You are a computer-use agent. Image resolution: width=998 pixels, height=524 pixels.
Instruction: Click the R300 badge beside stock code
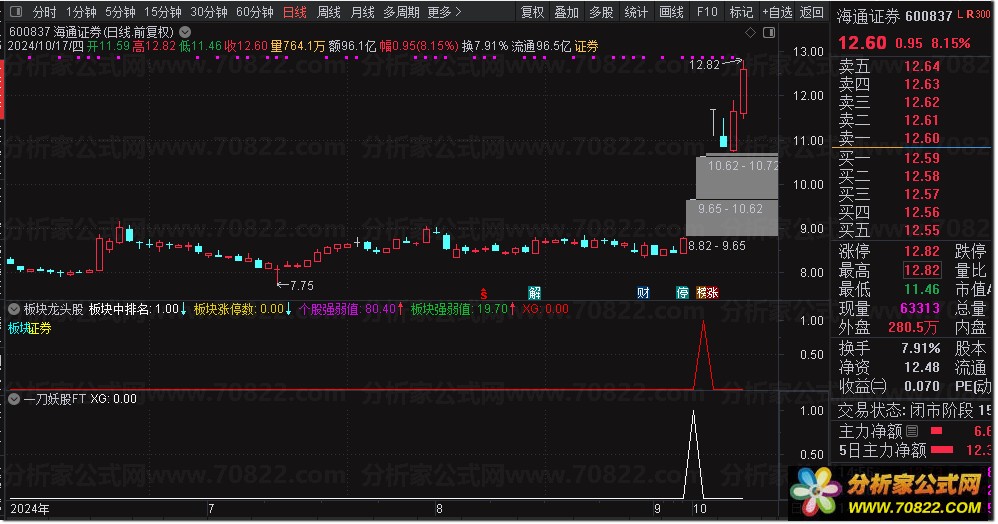pos(978,13)
